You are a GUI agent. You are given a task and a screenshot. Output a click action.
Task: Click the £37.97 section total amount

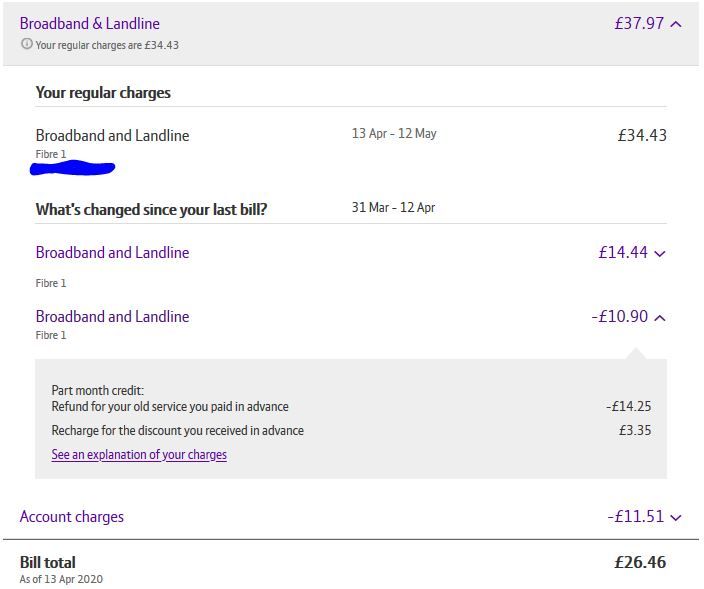pyautogui.click(x=639, y=23)
